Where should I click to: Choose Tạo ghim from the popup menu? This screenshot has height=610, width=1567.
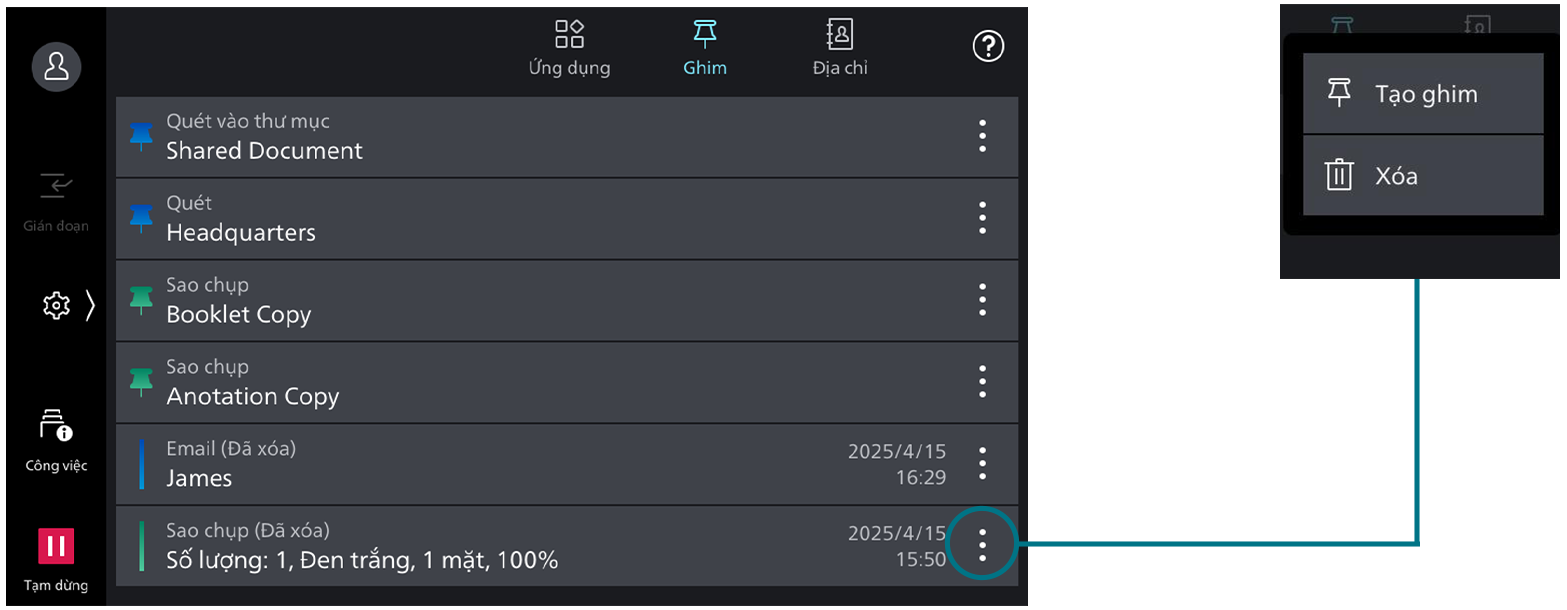point(1422,94)
